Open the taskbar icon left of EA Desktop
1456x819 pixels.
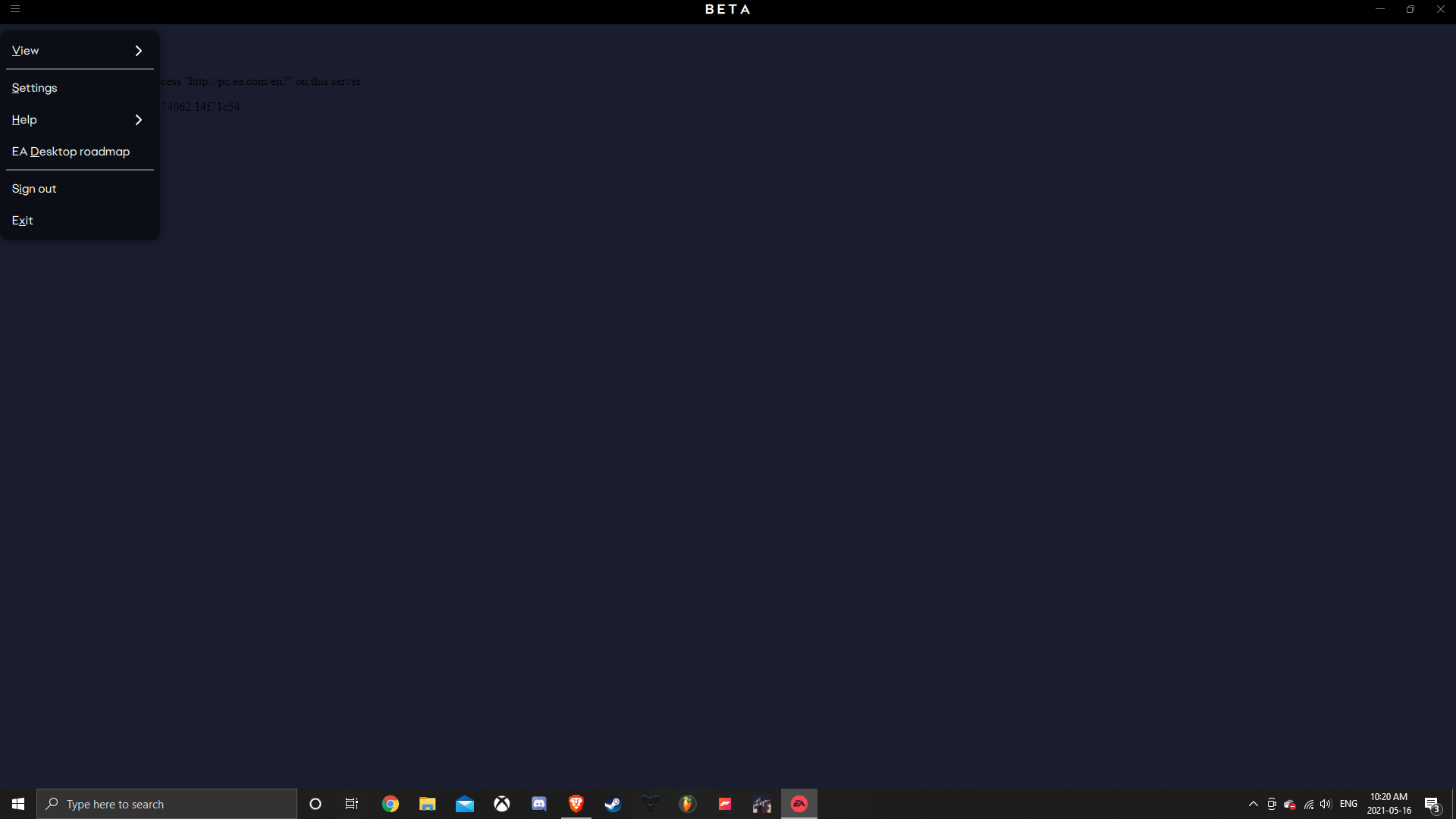[x=762, y=804]
